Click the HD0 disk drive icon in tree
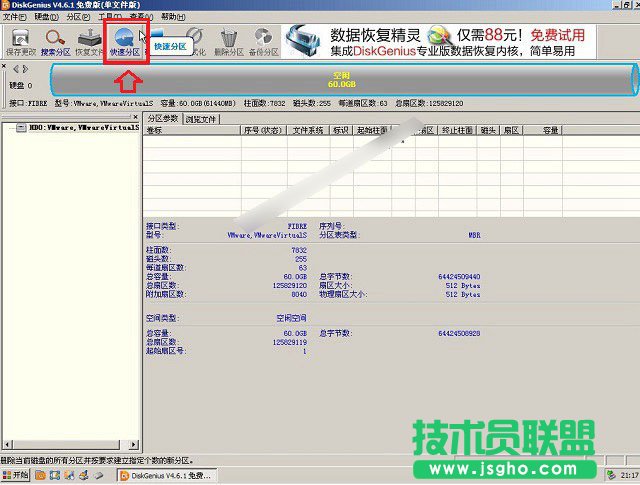 click(x=22, y=128)
